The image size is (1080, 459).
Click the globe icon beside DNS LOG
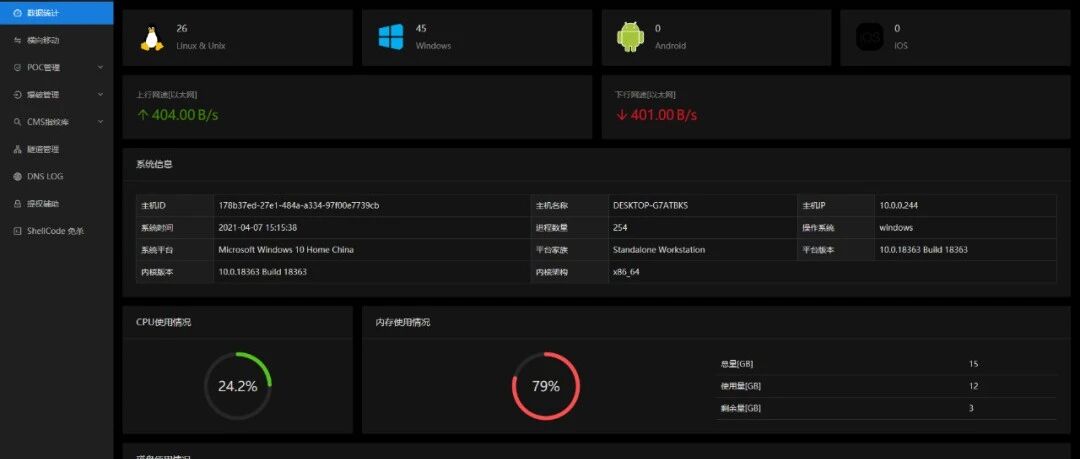[17, 176]
